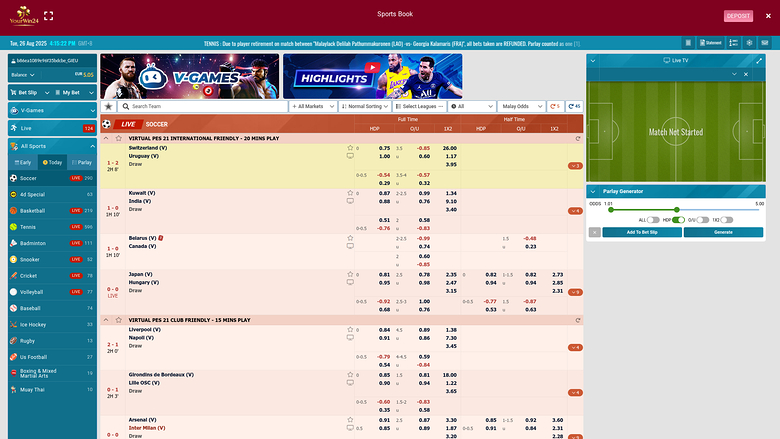780x439 pixels.
Task: Collapse Virtual PES 21 Club Friendly league
Action: 105,320
